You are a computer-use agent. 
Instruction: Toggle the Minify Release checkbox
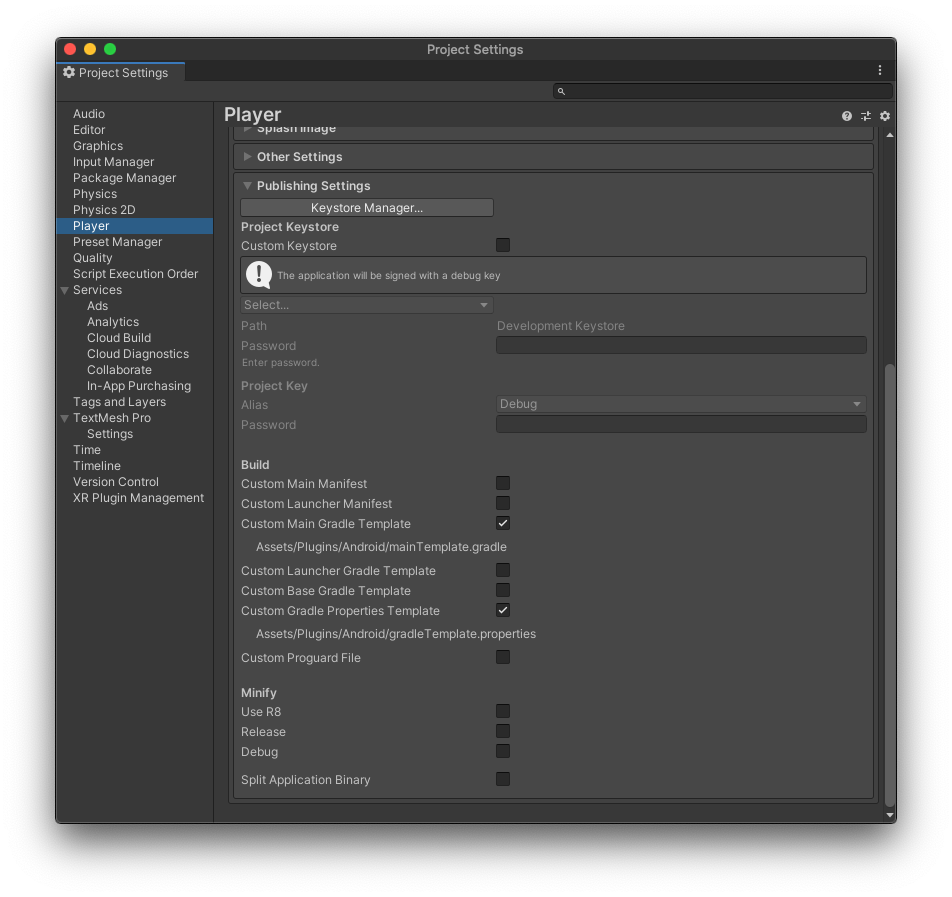coord(503,731)
